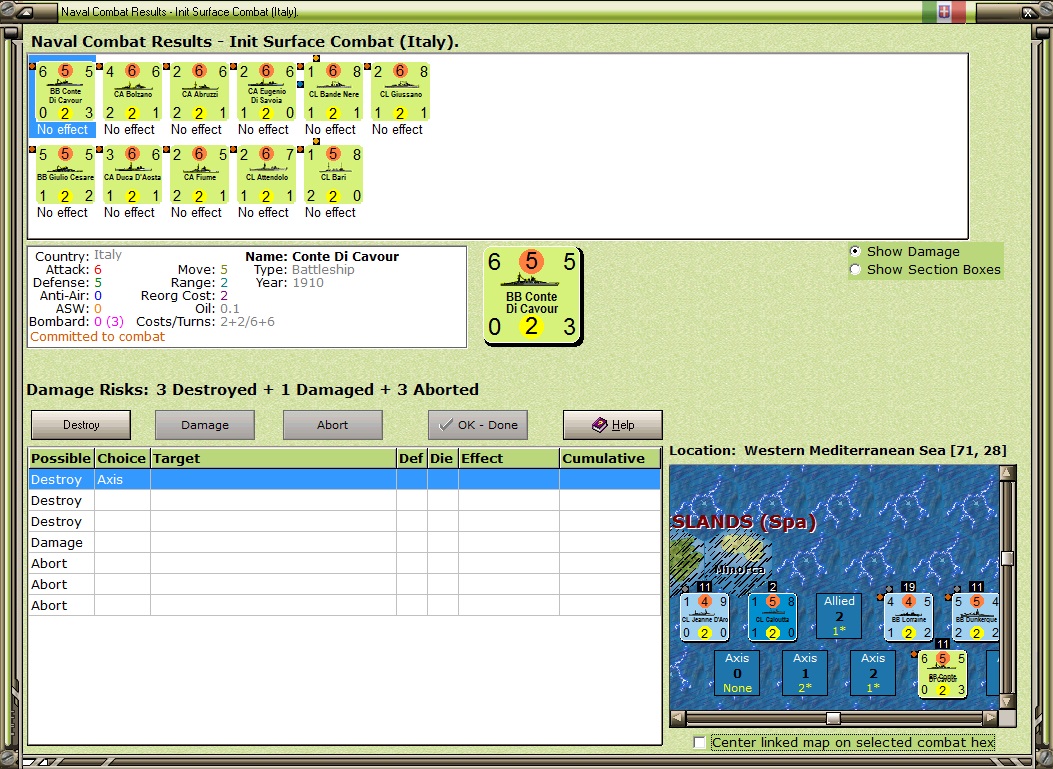Click the map vertical scrollbar thumb
1053x769 pixels.
coord(1007,558)
